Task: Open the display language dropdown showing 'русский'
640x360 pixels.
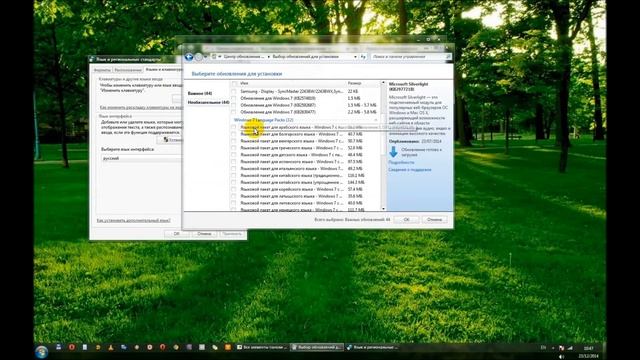Action: click(x=141, y=158)
